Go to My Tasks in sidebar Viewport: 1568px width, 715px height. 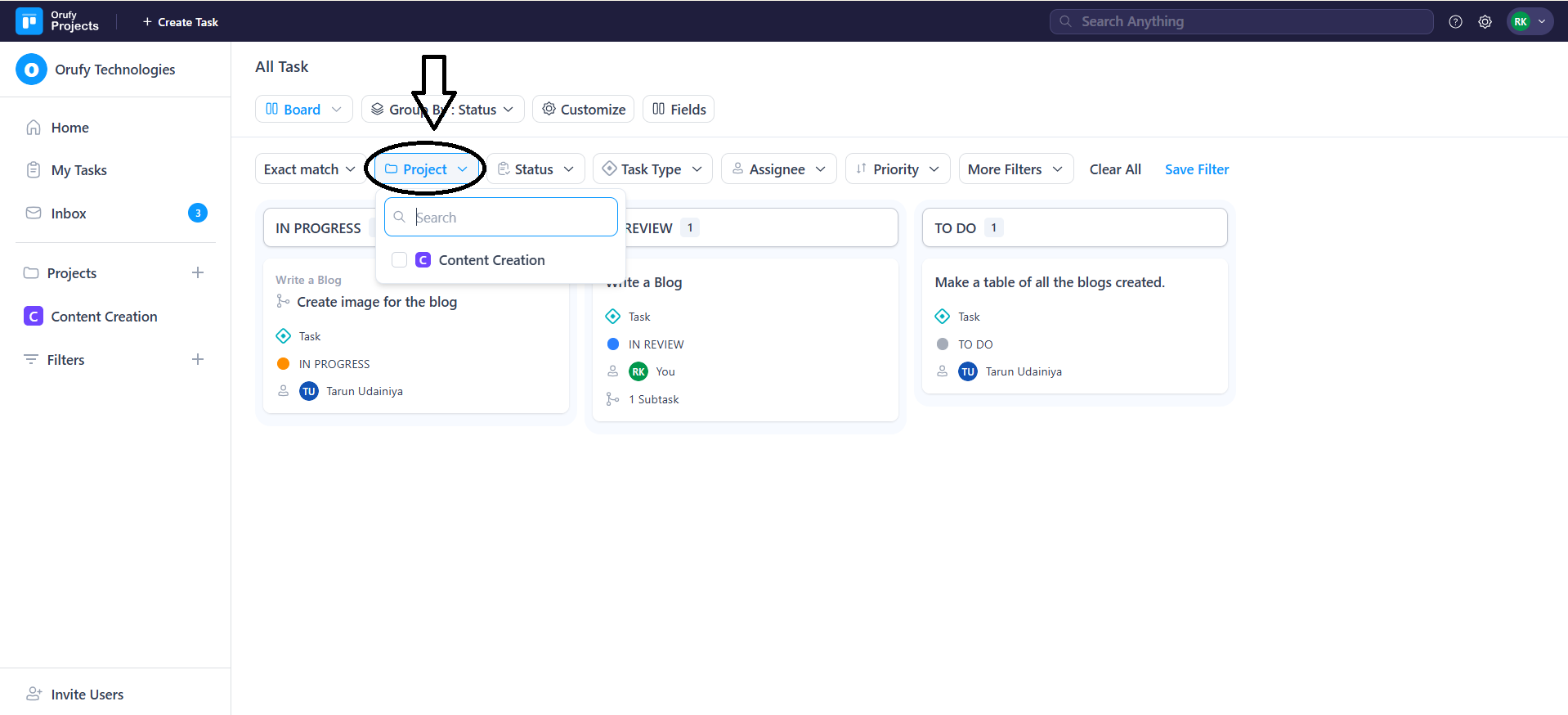click(78, 170)
